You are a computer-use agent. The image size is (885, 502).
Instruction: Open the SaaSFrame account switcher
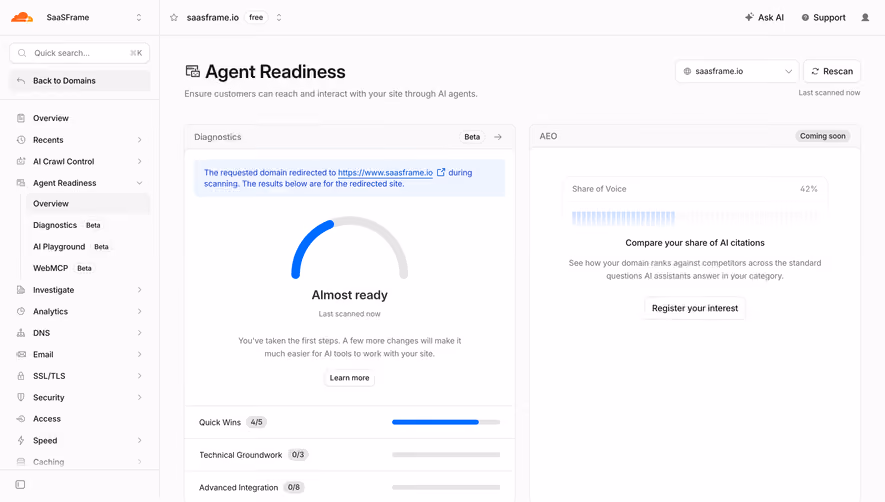[x=139, y=18]
